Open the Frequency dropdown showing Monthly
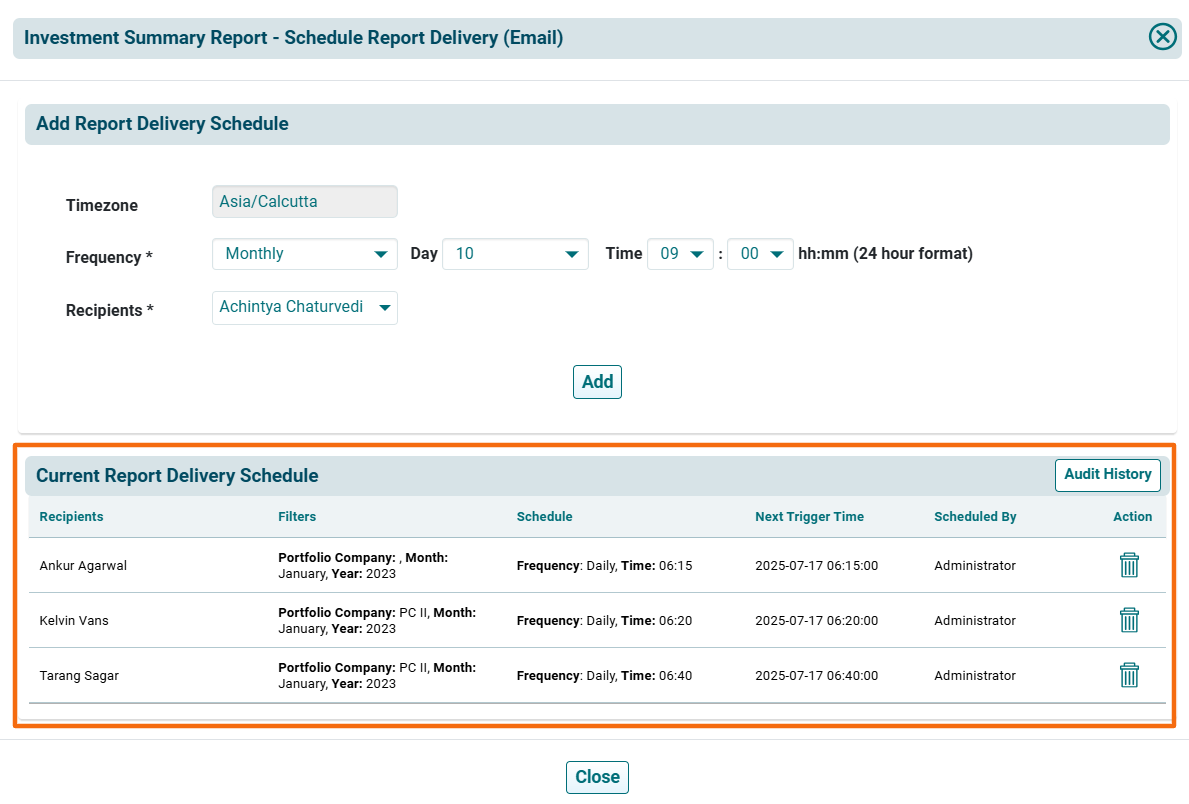1189x804 pixels. click(x=305, y=254)
